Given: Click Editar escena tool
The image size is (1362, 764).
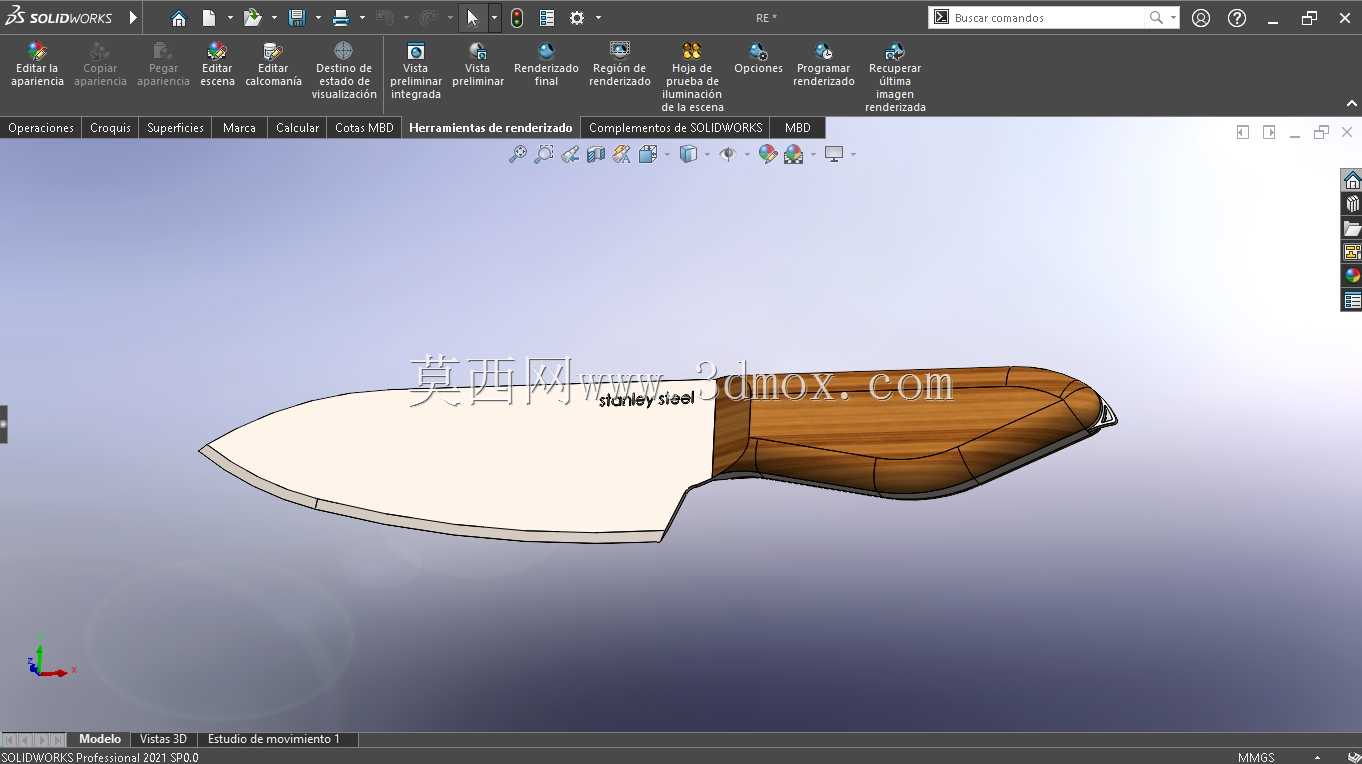Looking at the screenshot, I should click(217, 65).
